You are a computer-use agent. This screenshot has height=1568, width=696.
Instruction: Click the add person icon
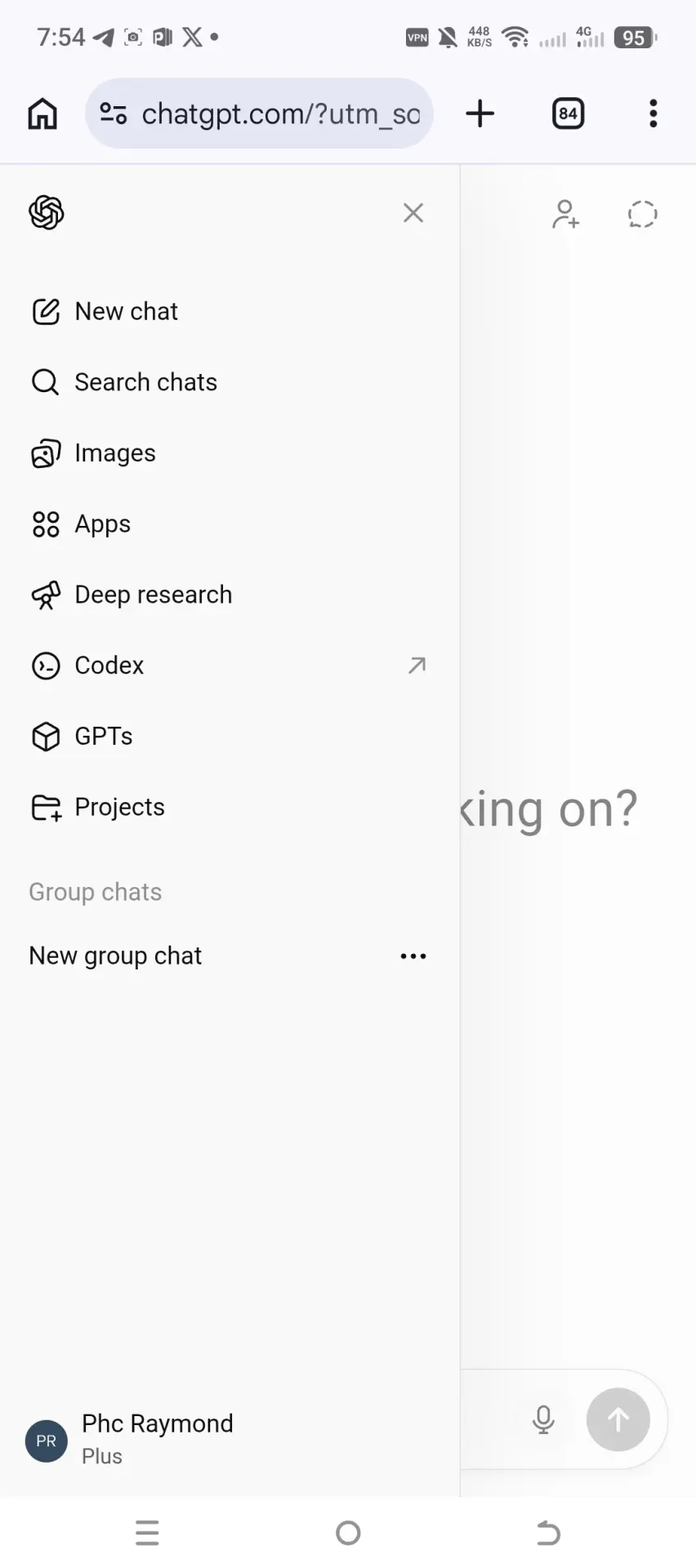pyautogui.click(x=565, y=214)
